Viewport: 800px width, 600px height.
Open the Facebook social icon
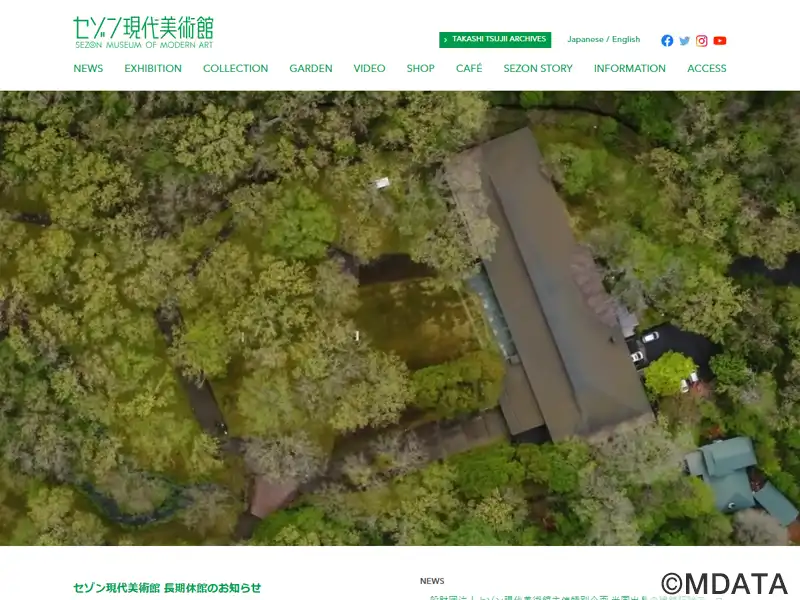tap(667, 41)
